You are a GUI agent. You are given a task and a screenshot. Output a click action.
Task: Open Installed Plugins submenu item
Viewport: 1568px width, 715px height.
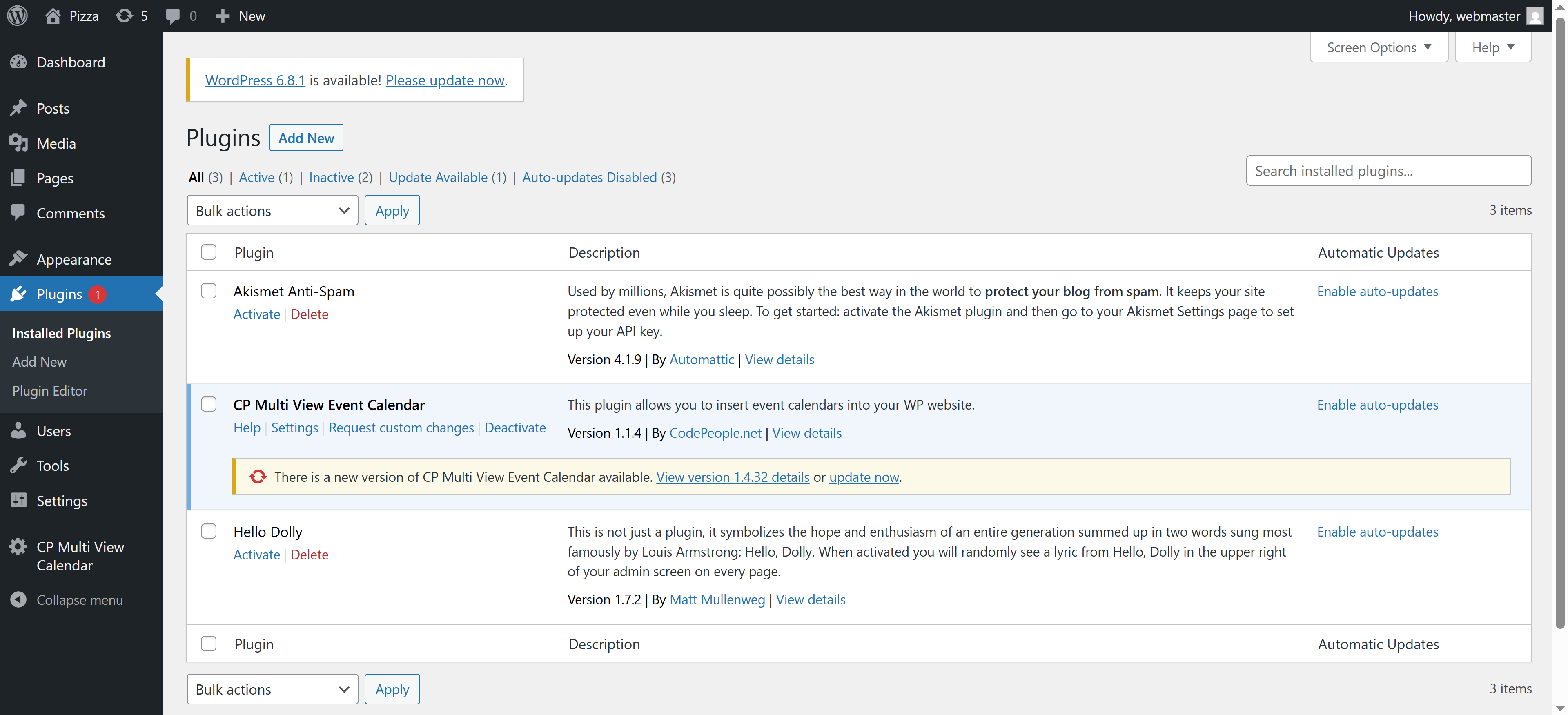point(62,333)
